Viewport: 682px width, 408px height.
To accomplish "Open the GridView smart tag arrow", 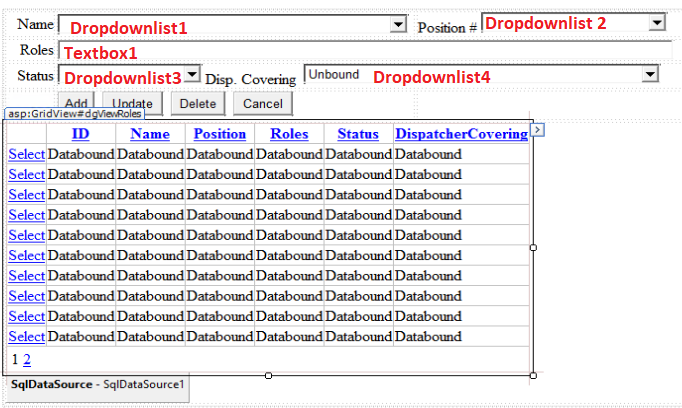I will [x=538, y=130].
